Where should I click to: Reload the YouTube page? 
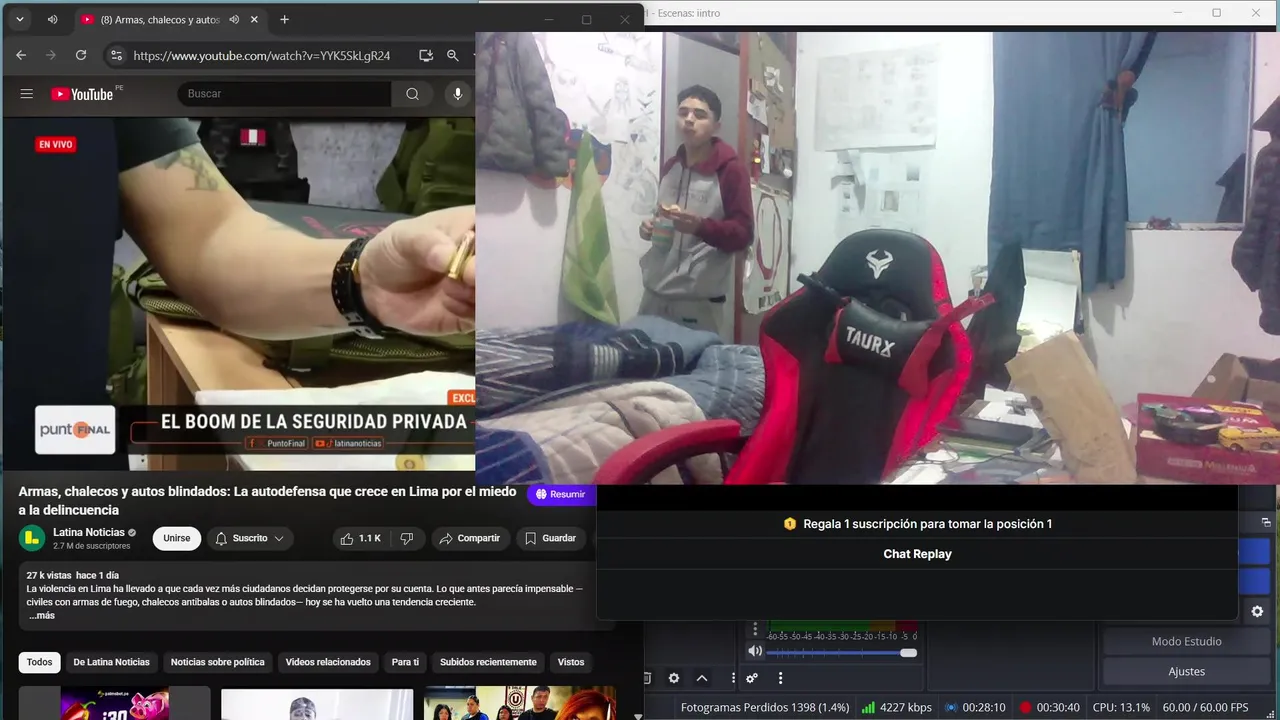pyautogui.click(x=81, y=56)
